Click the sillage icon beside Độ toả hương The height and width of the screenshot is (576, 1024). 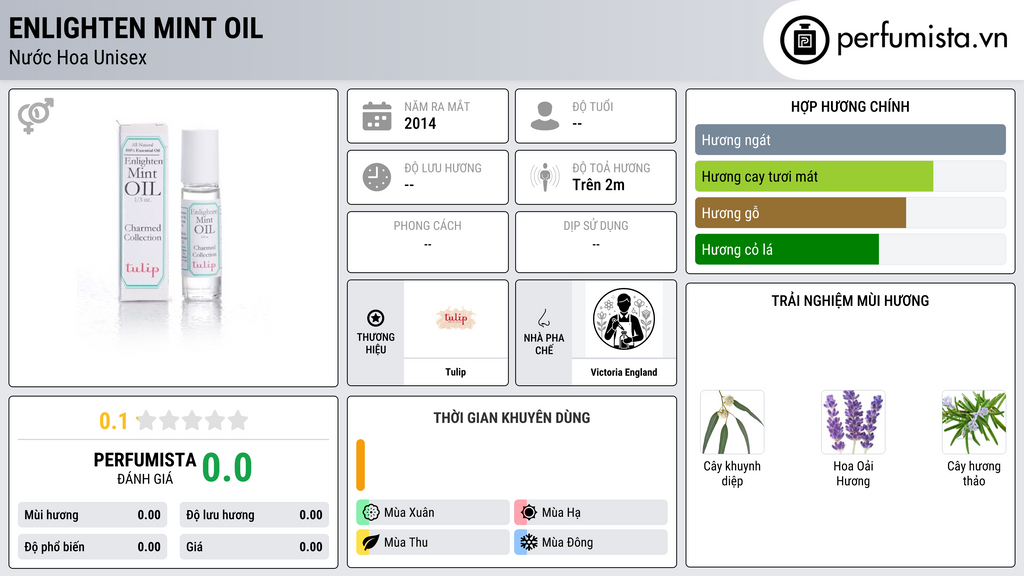click(x=545, y=177)
